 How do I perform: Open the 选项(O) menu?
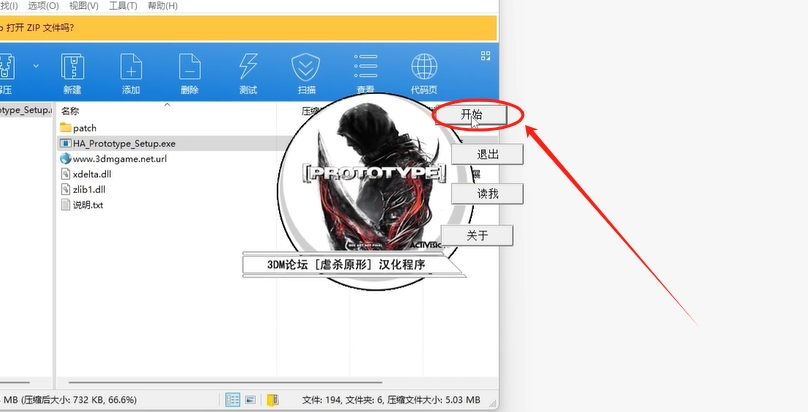coord(43,6)
